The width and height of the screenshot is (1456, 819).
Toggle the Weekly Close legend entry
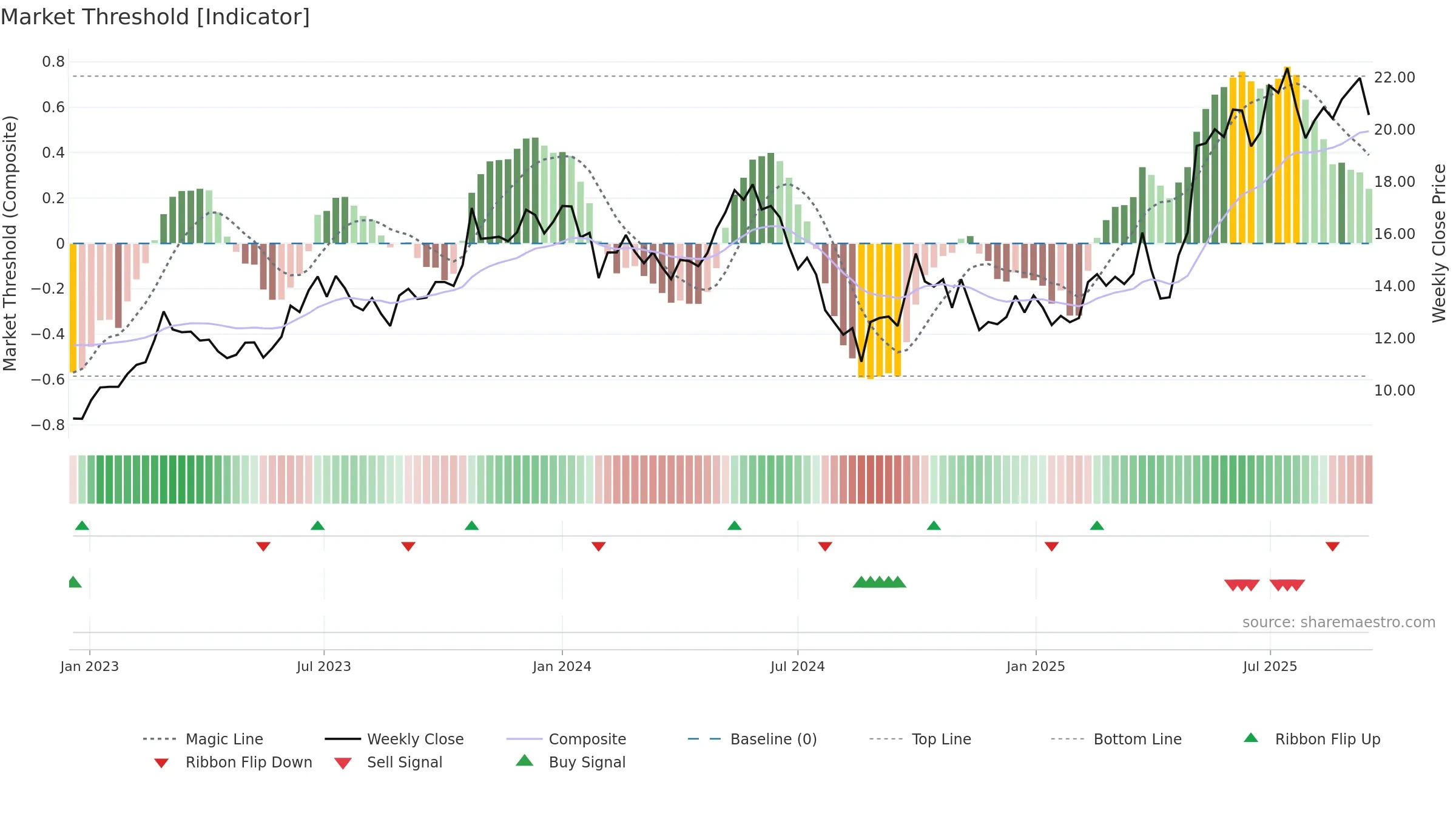[x=394, y=739]
